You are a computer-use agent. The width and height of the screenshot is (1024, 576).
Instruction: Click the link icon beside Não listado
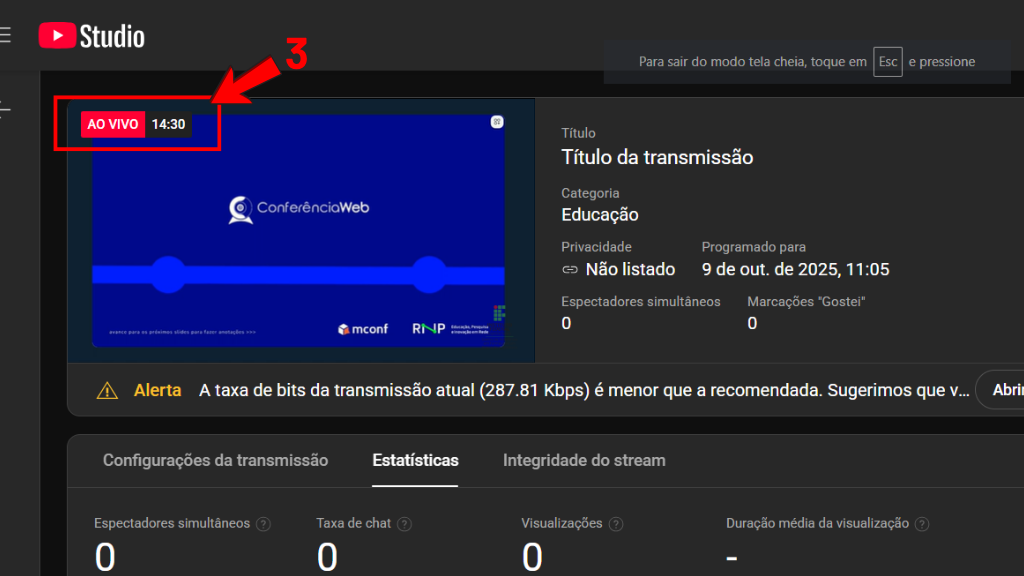coord(570,269)
